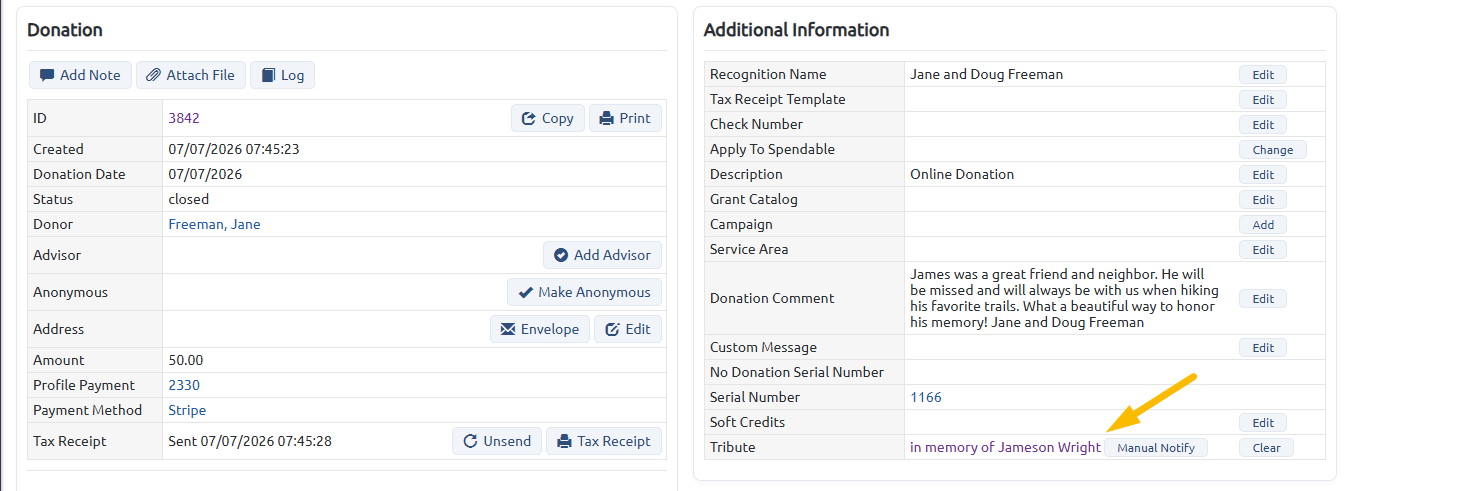Screen dimensions: 1462x491
Task: Select recognition name Jane and Doug Freeman
Action: 987,74
